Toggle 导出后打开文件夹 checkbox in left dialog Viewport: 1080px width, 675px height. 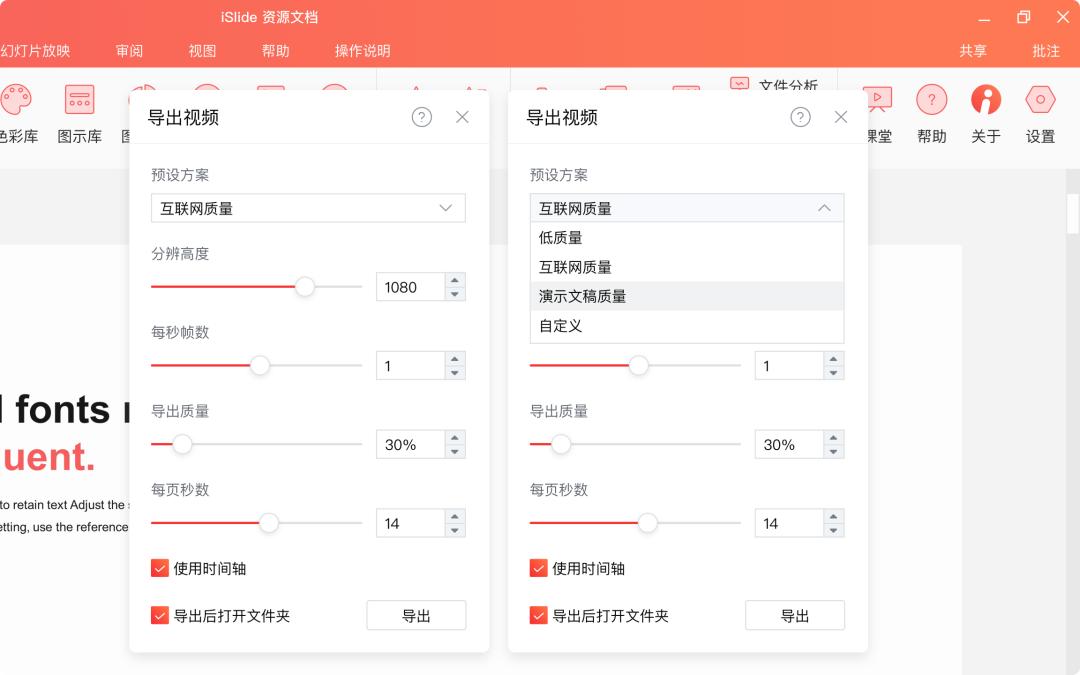[160, 615]
